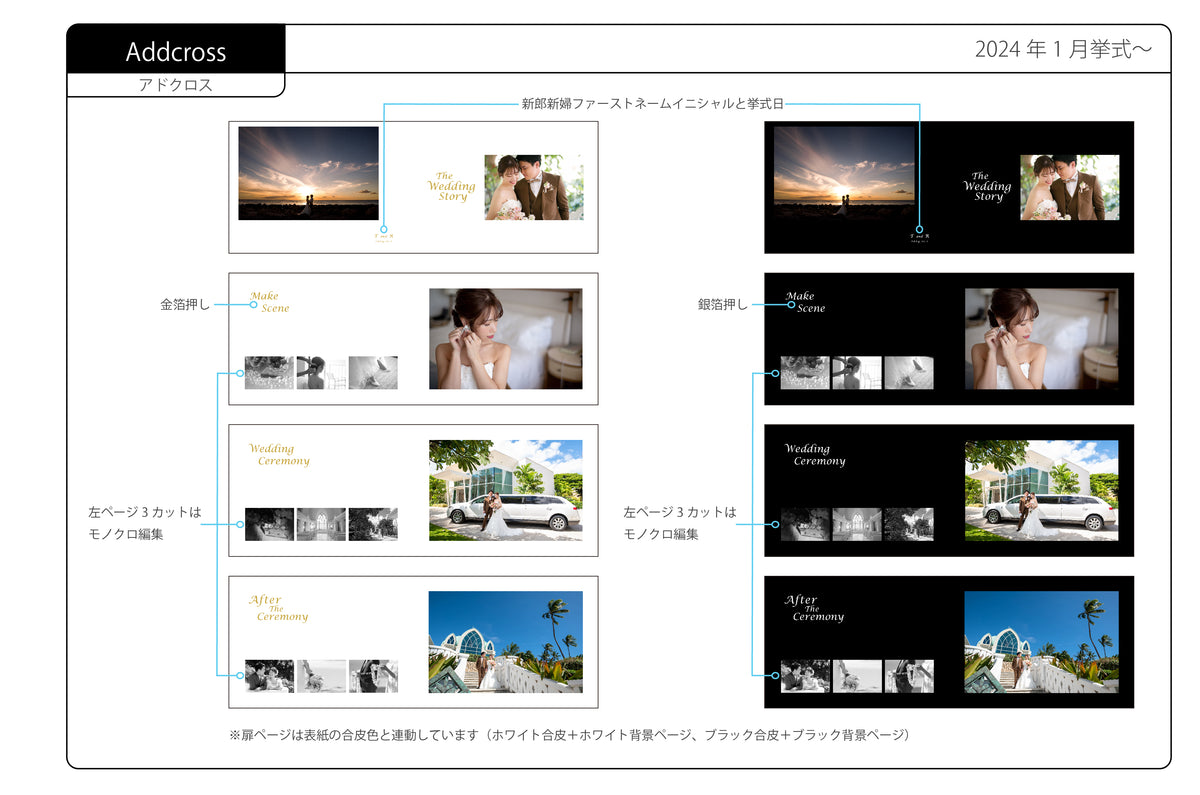Click the 銀箔押し label
This screenshot has height=795, width=1200.
(x=722, y=304)
